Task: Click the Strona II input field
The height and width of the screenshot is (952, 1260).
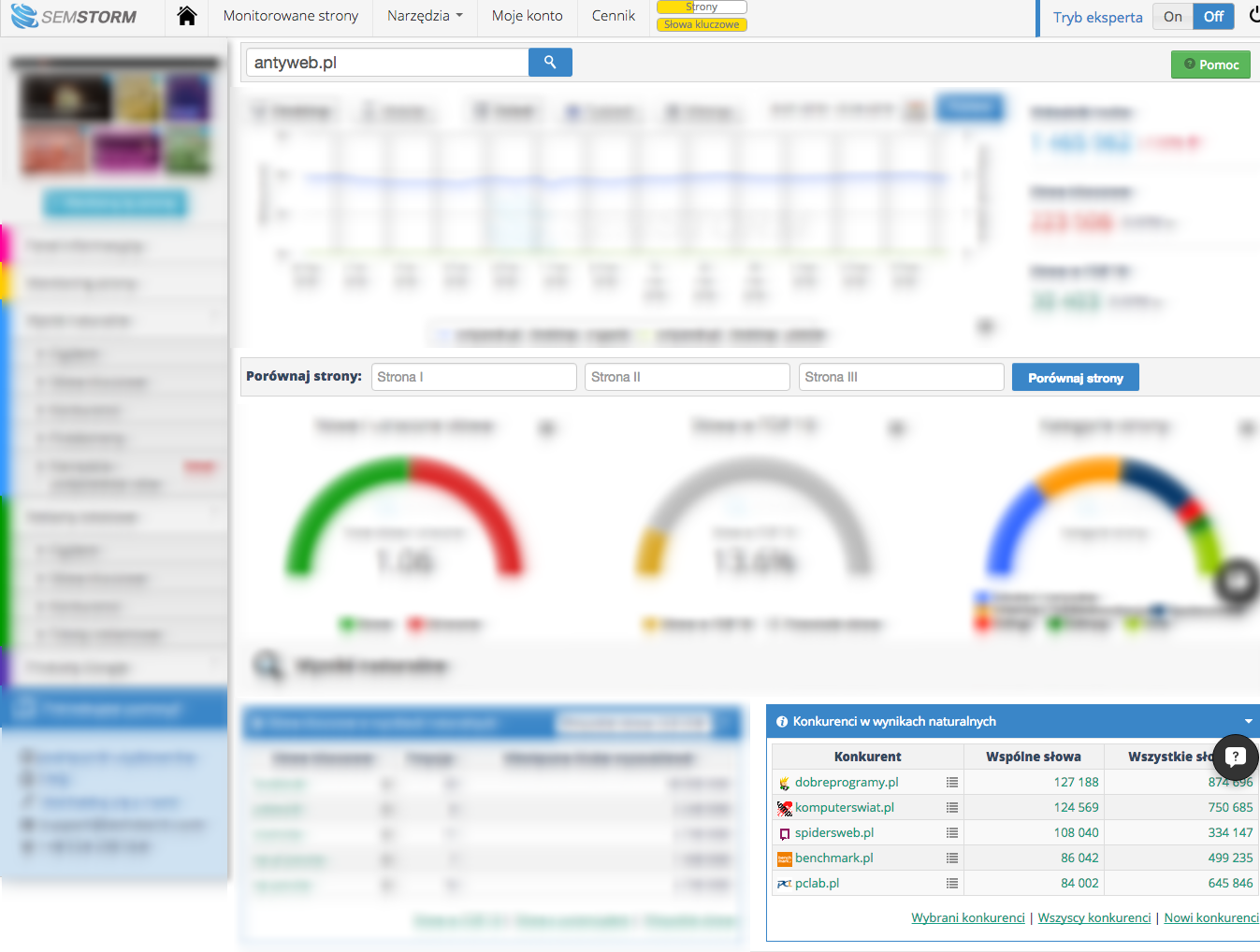Action: [688, 377]
